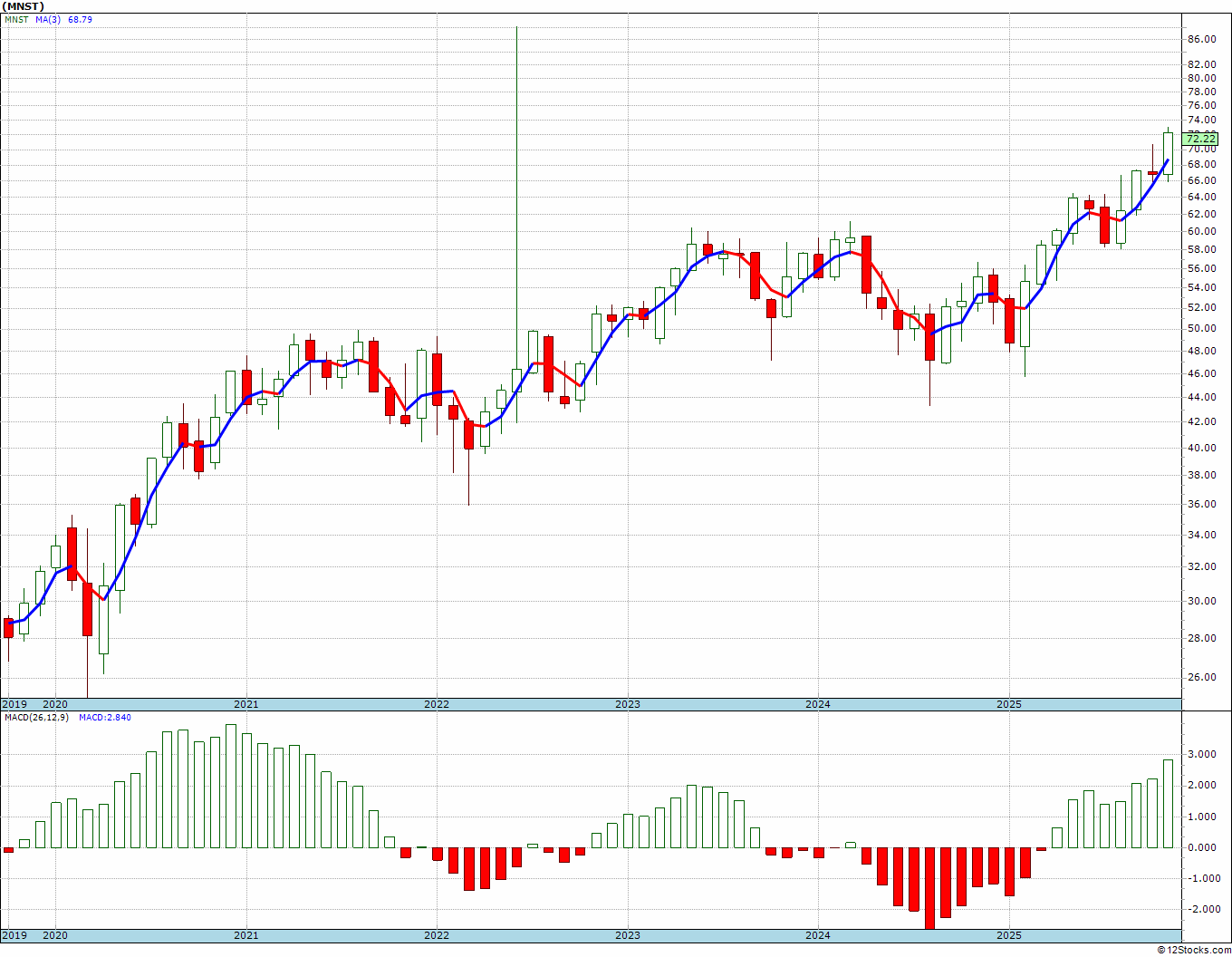Select the MNST legend label
The height and width of the screenshot is (957, 1232).
[17, 19]
